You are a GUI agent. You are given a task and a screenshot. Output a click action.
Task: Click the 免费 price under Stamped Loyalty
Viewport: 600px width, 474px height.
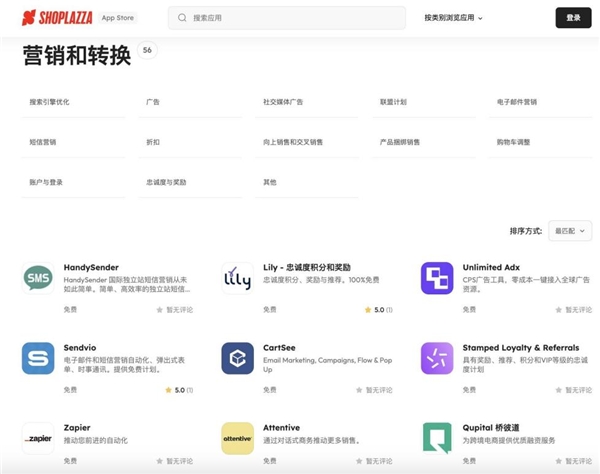[x=469, y=390]
